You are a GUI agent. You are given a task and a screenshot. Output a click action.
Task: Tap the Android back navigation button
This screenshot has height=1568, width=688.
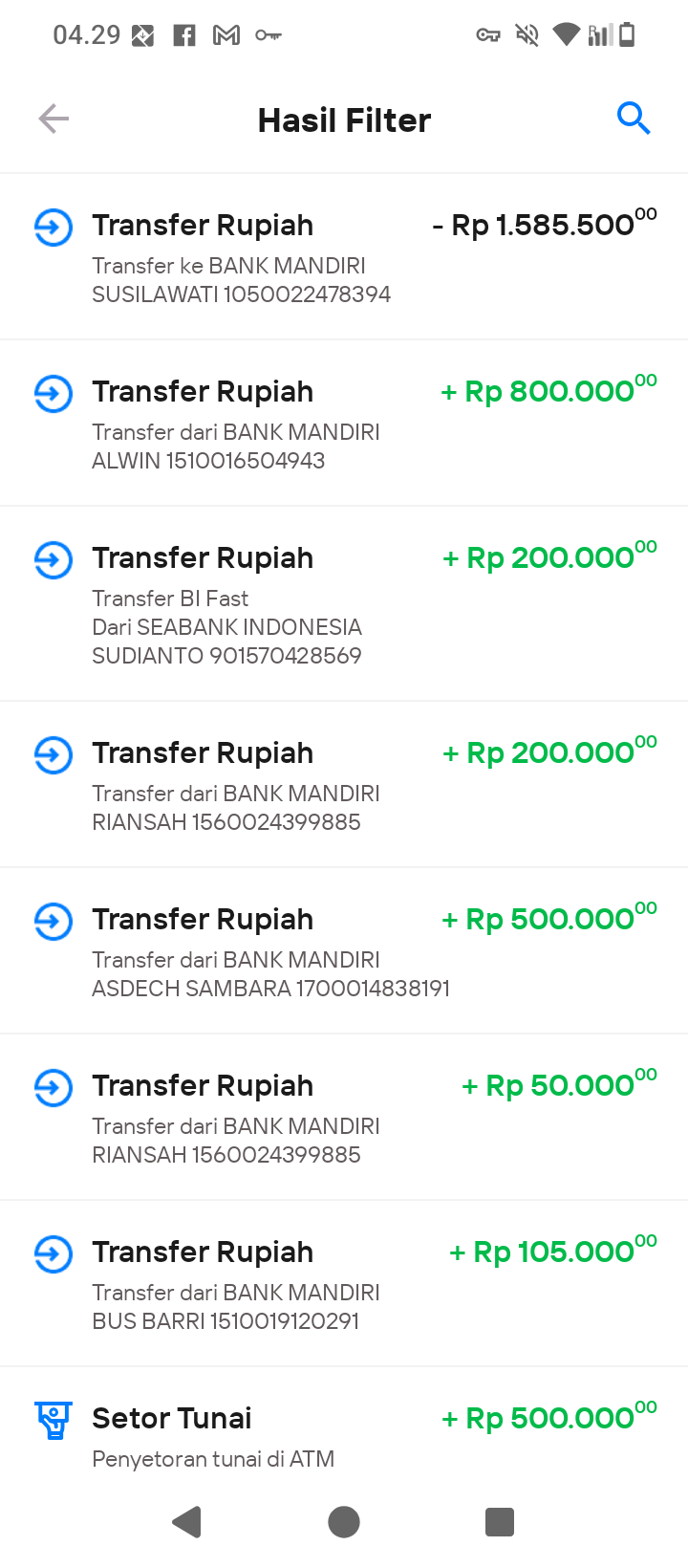point(187,1521)
